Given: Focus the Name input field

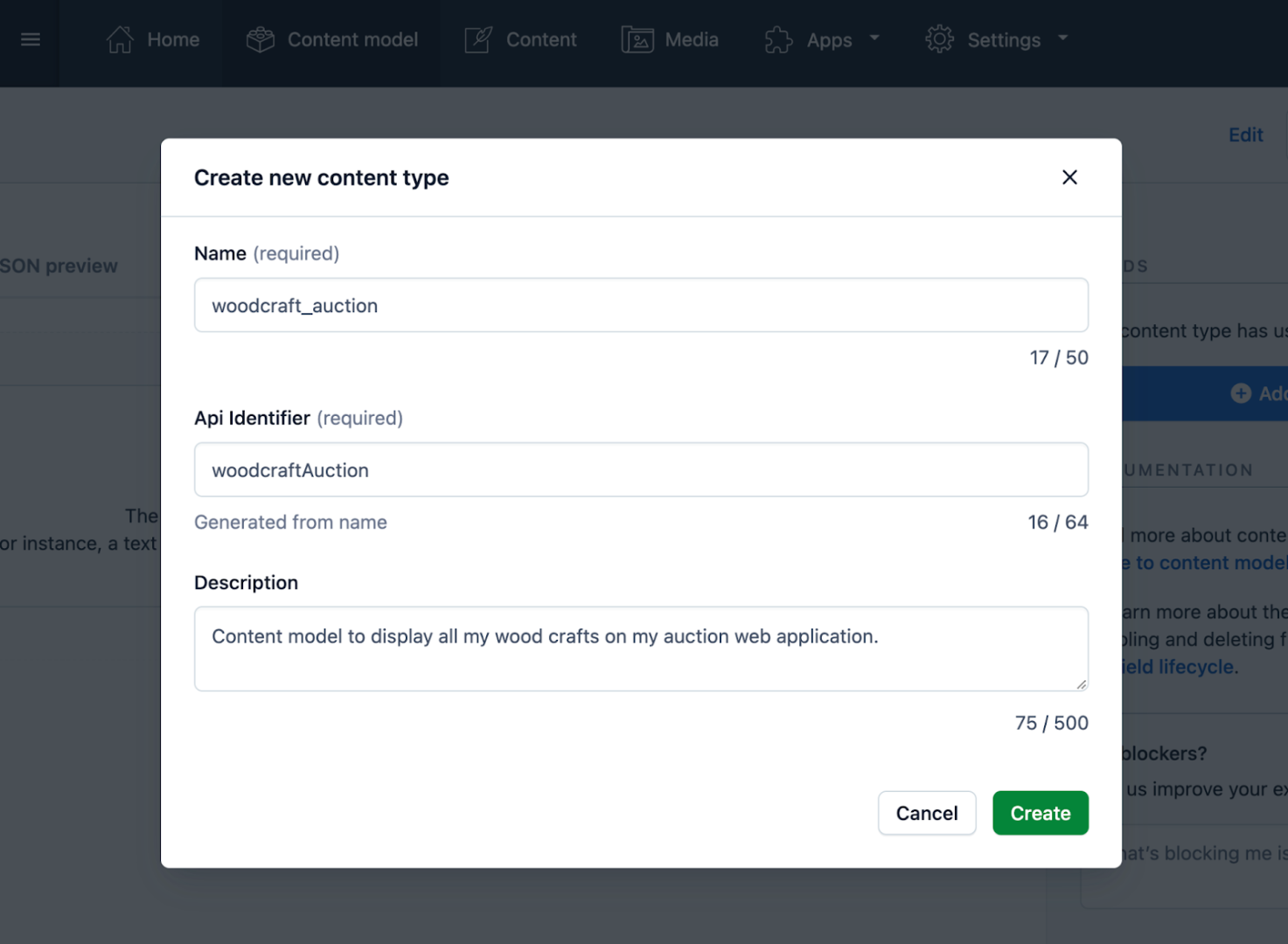Looking at the screenshot, I should [x=641, y=305].
